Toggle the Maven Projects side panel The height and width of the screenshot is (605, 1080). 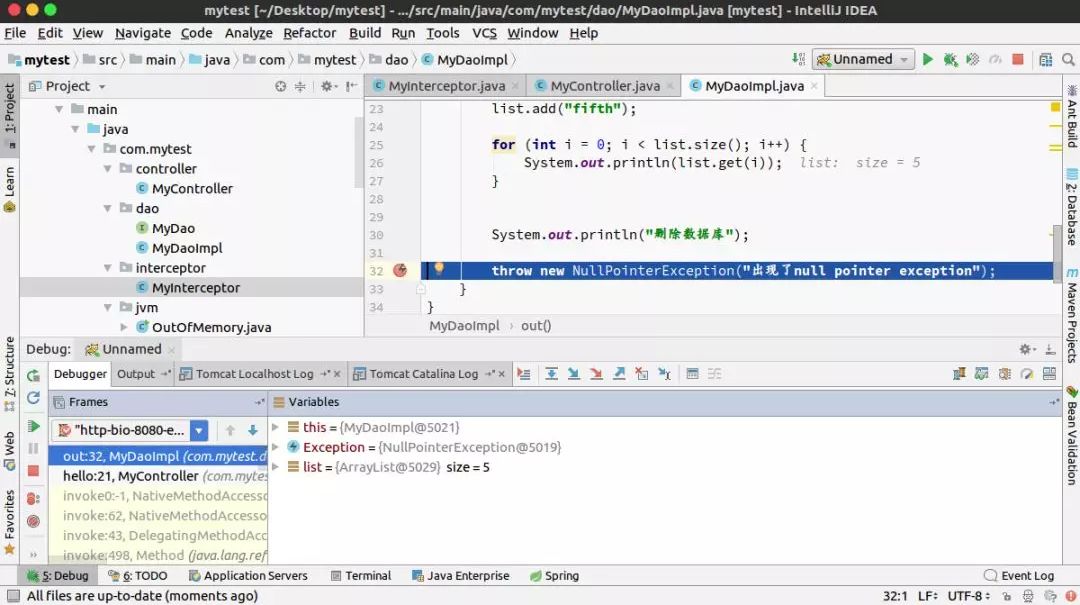[1072, 316]
